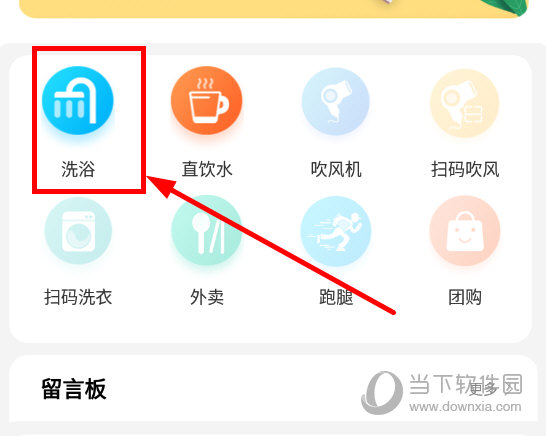Click the 扫码洗衣 text label
546x436 pixels.
pos(78,297)
